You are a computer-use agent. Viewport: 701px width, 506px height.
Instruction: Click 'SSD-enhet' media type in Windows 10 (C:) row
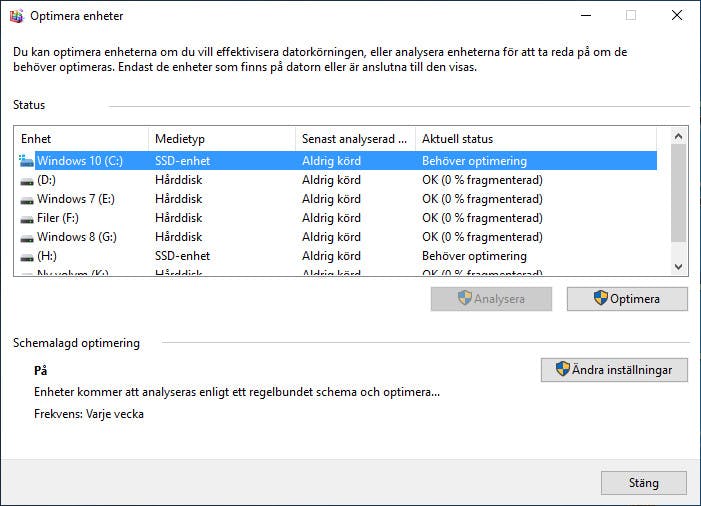tap(182, 161)
